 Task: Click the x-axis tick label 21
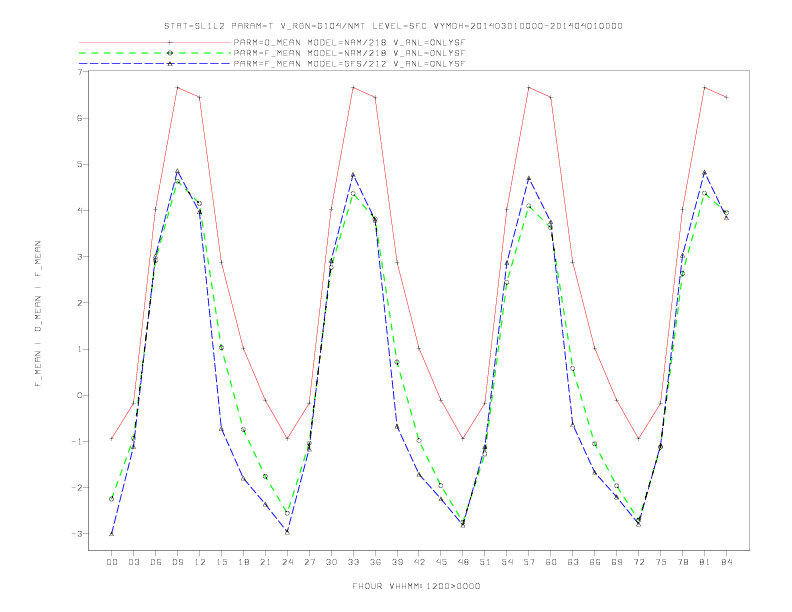pos(265,562)
